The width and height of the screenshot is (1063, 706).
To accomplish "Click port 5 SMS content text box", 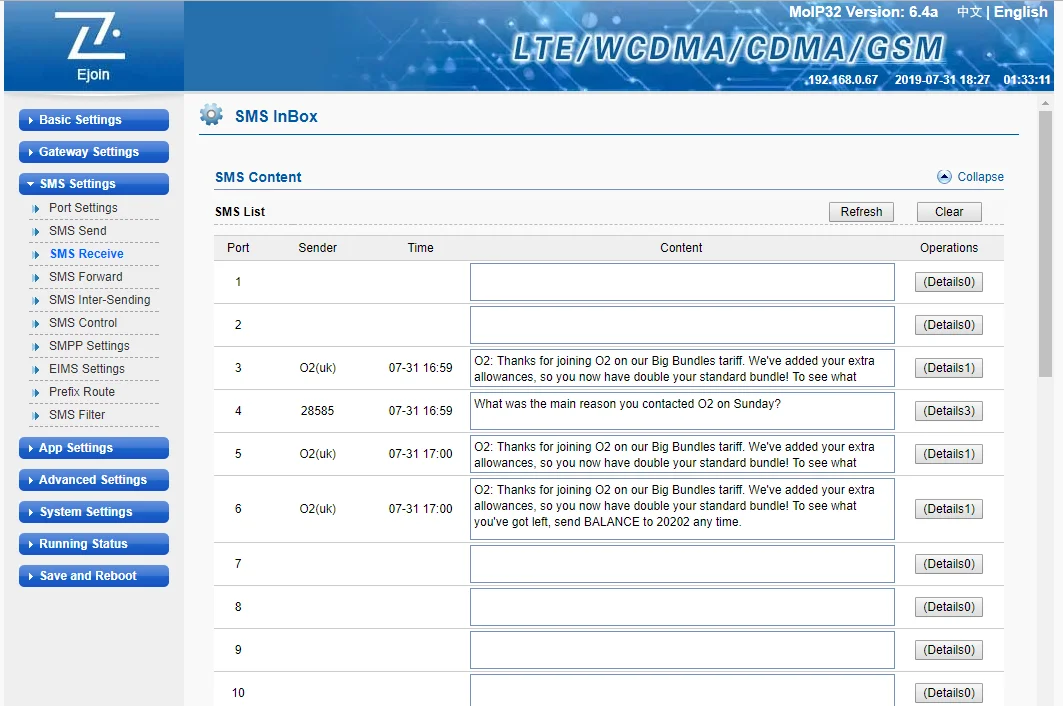I will click(x=682, y=454).
